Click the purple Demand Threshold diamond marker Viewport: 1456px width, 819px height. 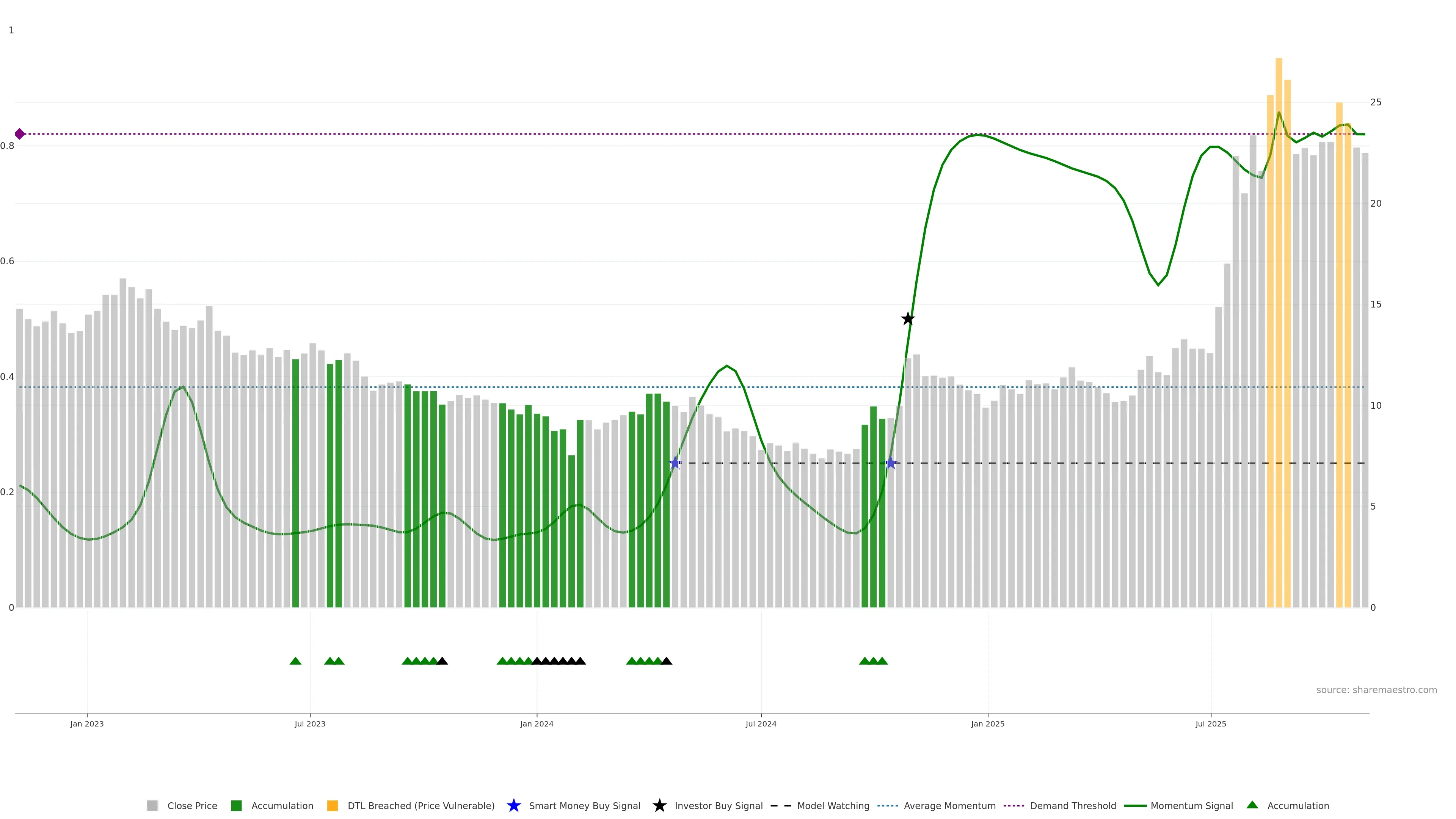click(20, 134)
